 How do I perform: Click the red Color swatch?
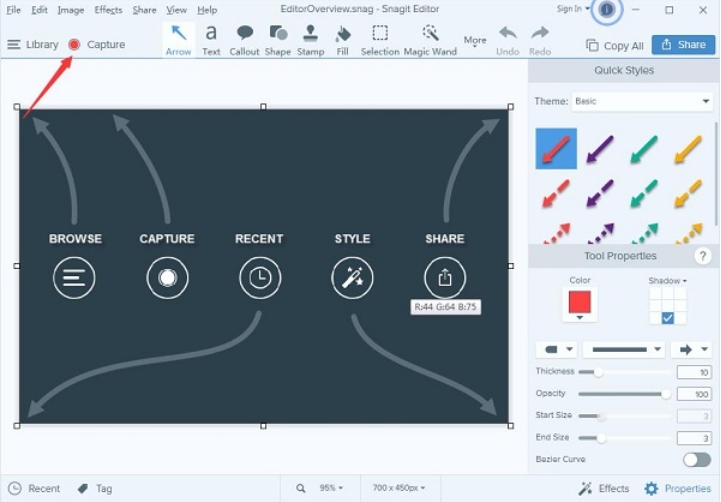579,302
